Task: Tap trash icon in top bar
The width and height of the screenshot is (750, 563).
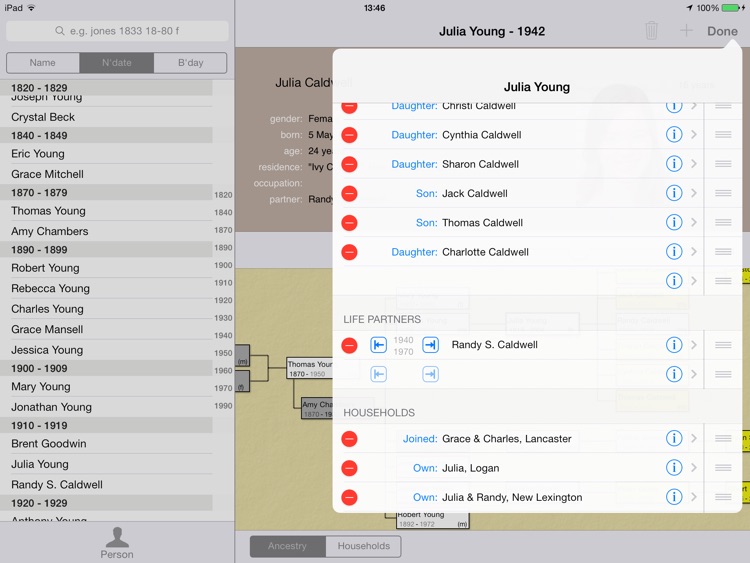Action: [x=651, y=31]
